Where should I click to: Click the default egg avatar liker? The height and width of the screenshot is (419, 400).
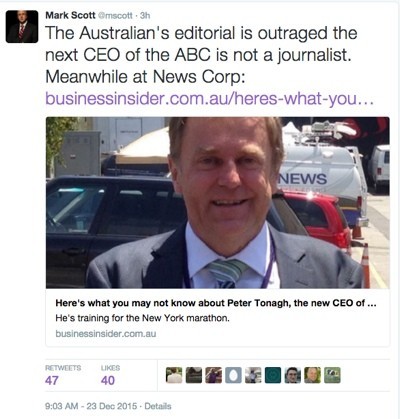coord(233,375)
